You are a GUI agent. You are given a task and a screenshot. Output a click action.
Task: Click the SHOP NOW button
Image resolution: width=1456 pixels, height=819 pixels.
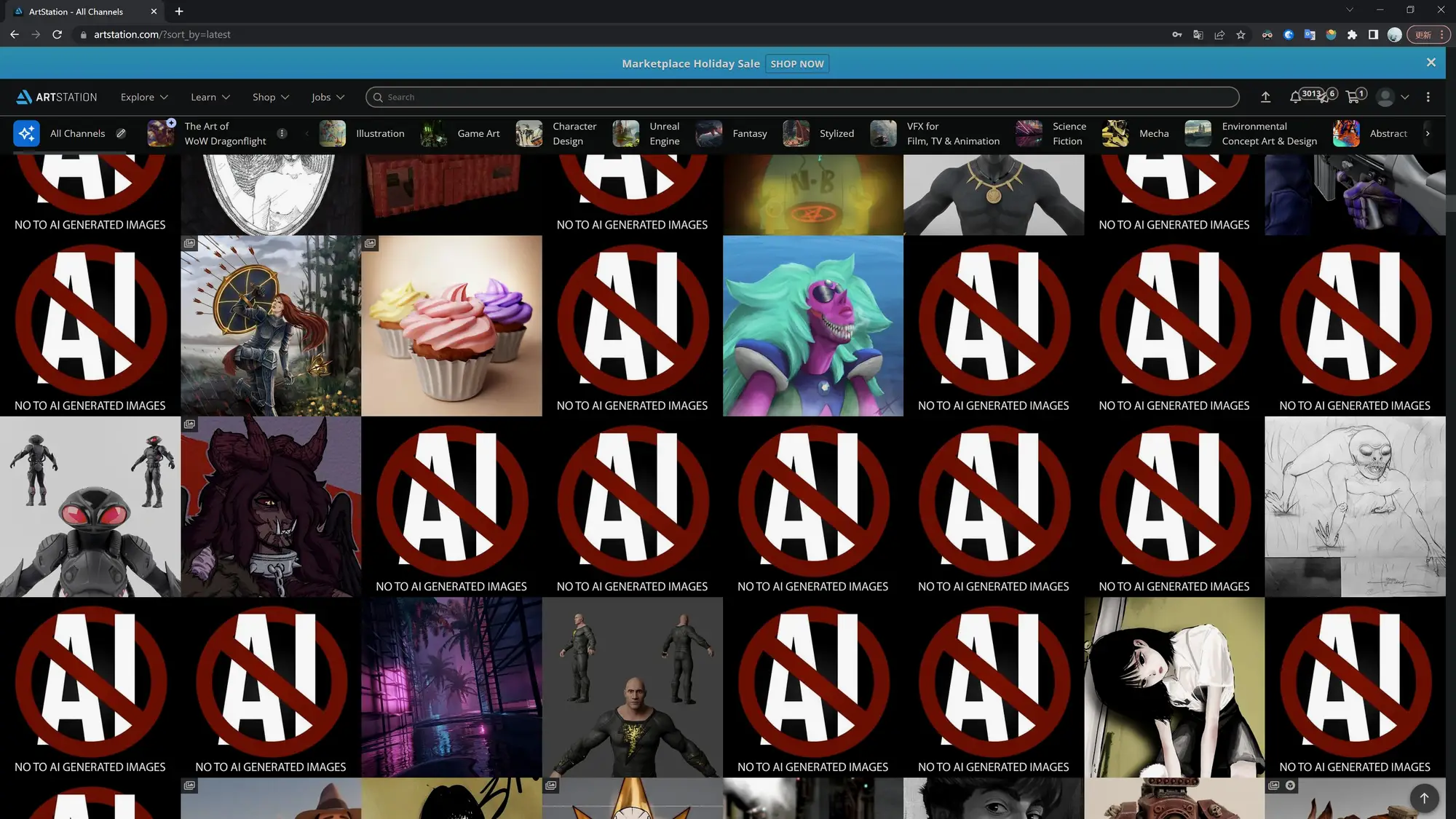click(797, 63)
